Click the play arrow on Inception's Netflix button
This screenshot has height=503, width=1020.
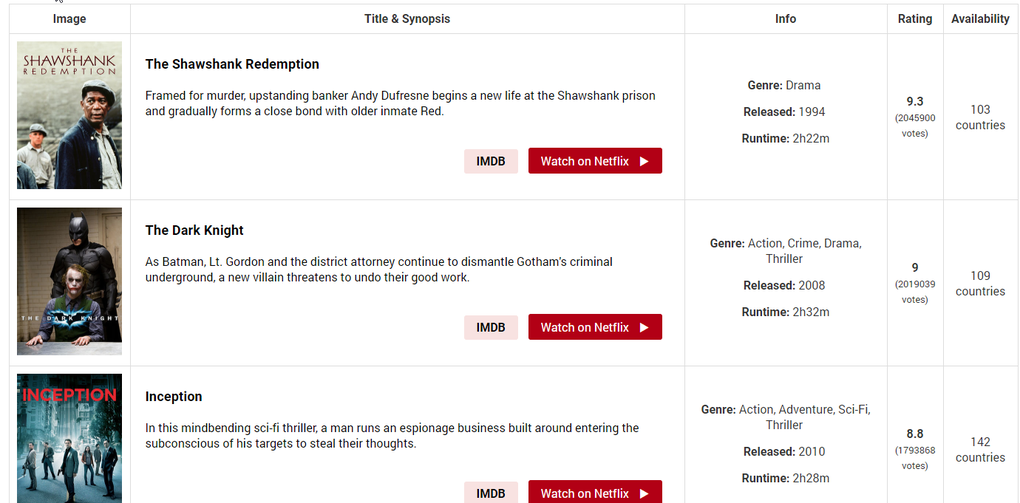point(645,493)
